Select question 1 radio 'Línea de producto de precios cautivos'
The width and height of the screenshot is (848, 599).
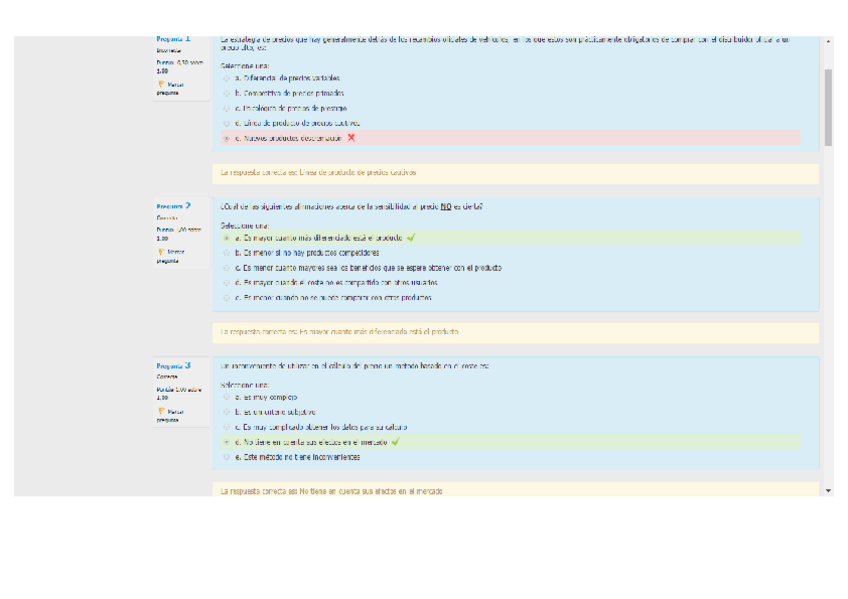click(227, 123)
